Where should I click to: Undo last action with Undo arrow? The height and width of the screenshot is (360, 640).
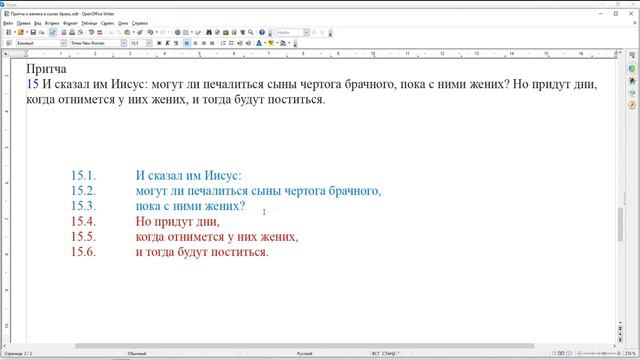point(150,32)
